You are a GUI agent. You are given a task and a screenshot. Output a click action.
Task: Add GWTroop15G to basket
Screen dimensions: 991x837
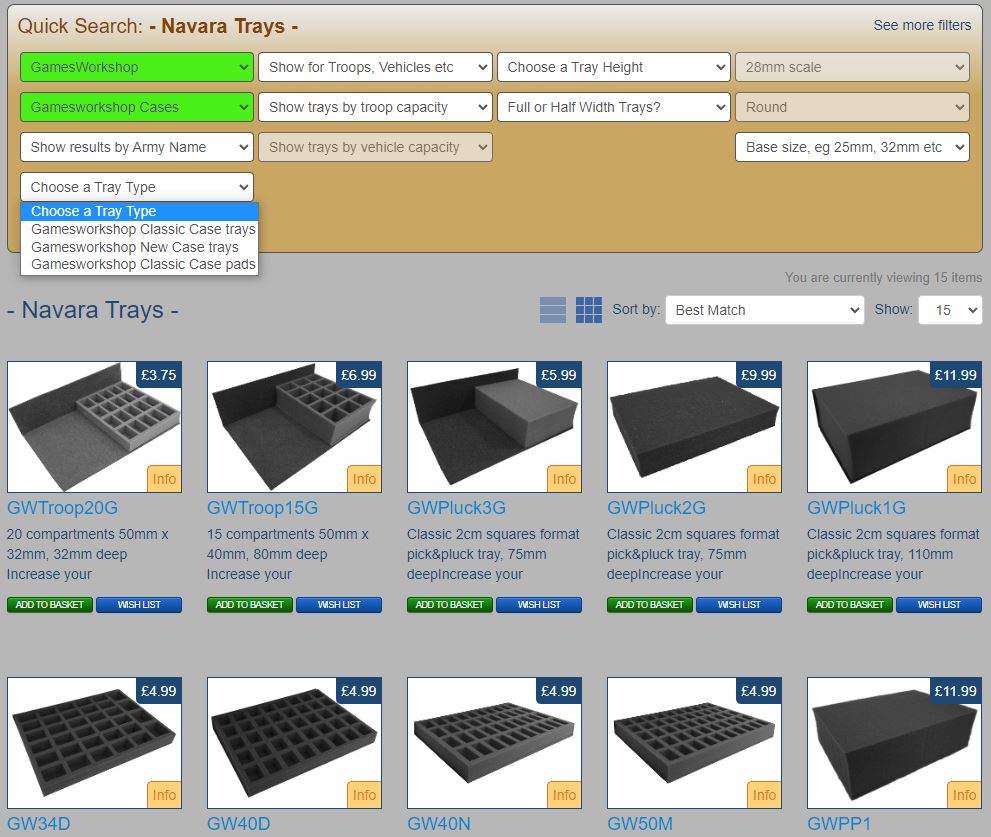(250, 605)
